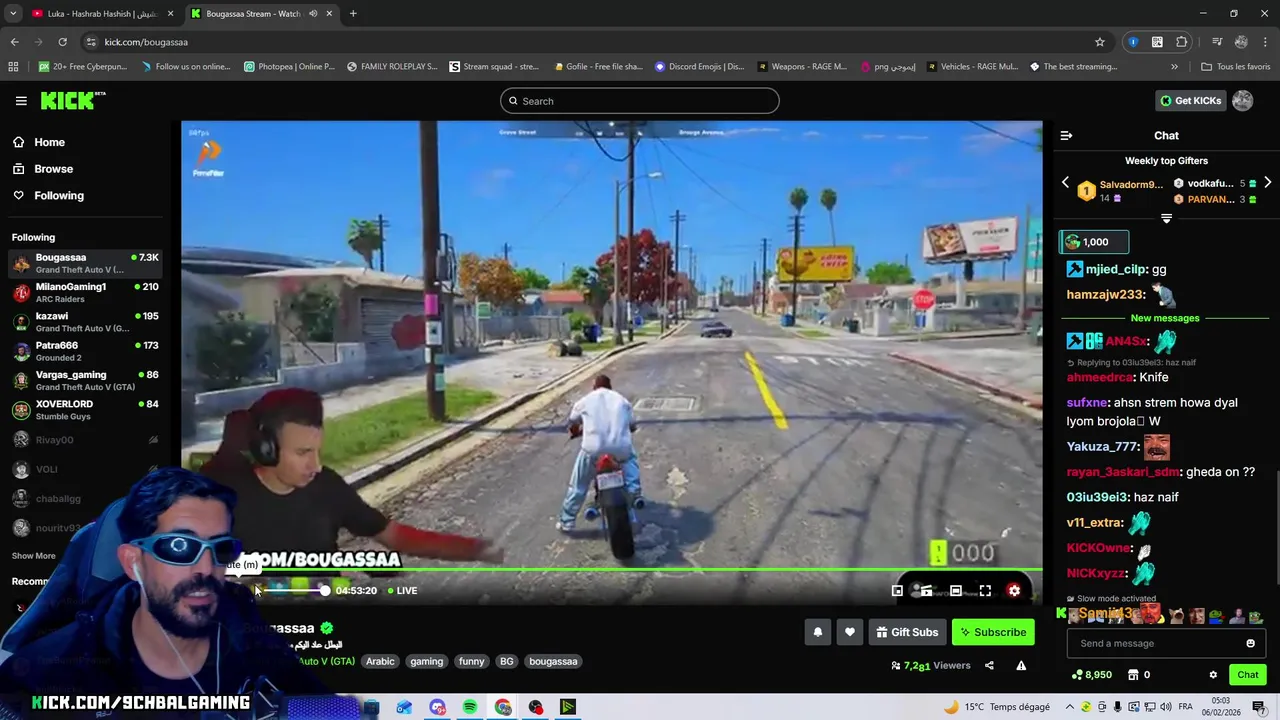
Task: Open offline Rivay00 channel
Action: (85, 440)
